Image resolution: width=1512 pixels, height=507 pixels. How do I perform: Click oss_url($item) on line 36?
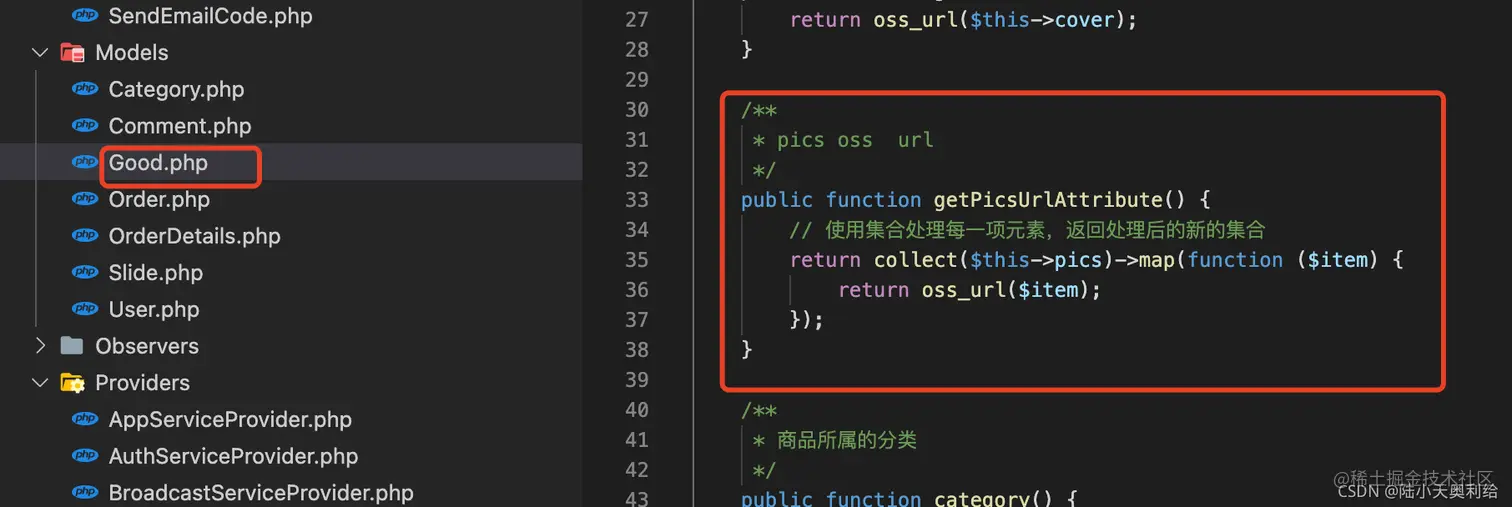click(x=1004, y=289)
